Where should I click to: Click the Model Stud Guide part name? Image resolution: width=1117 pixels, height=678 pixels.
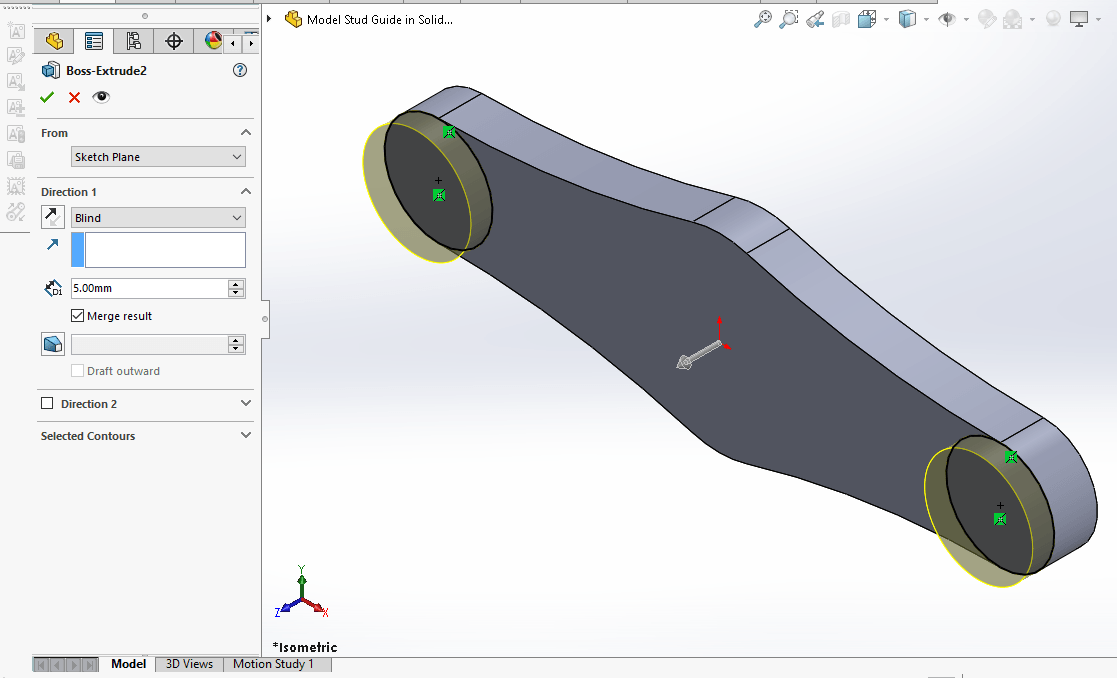[379, 20]
